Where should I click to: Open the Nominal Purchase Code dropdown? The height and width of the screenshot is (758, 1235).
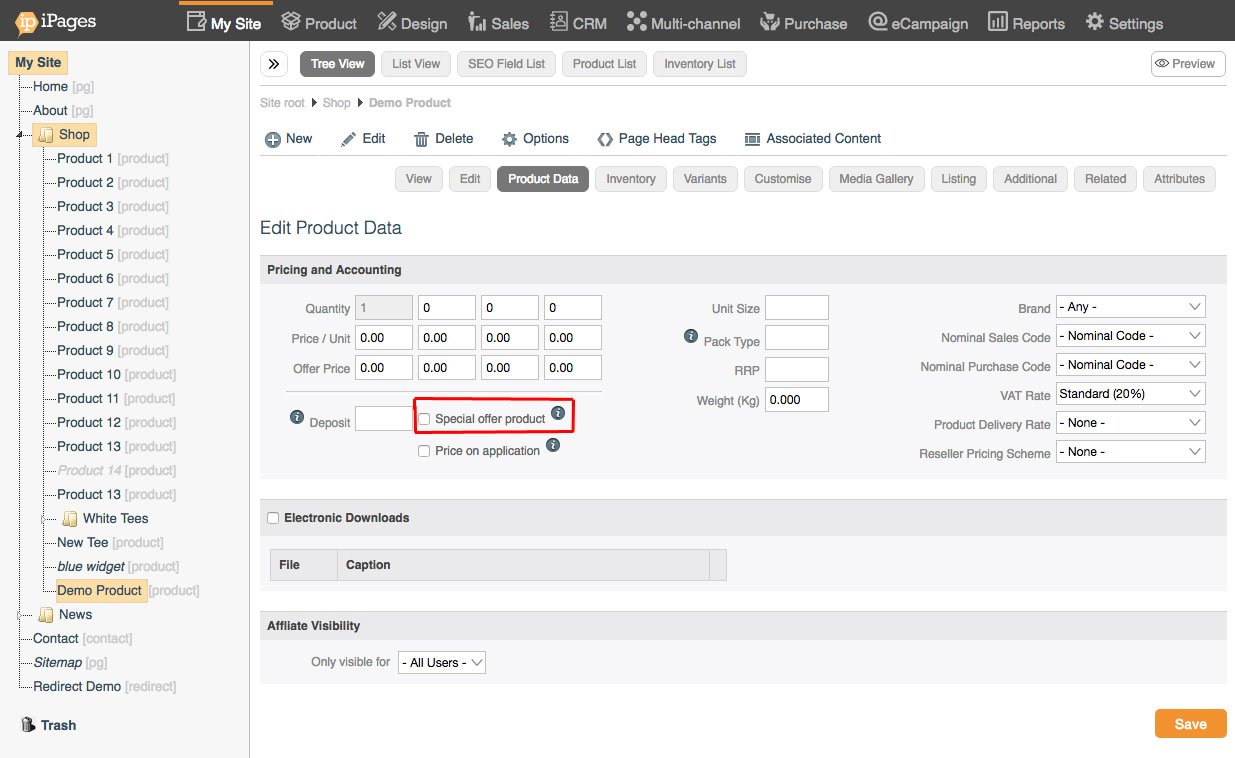coord(1131,365)
